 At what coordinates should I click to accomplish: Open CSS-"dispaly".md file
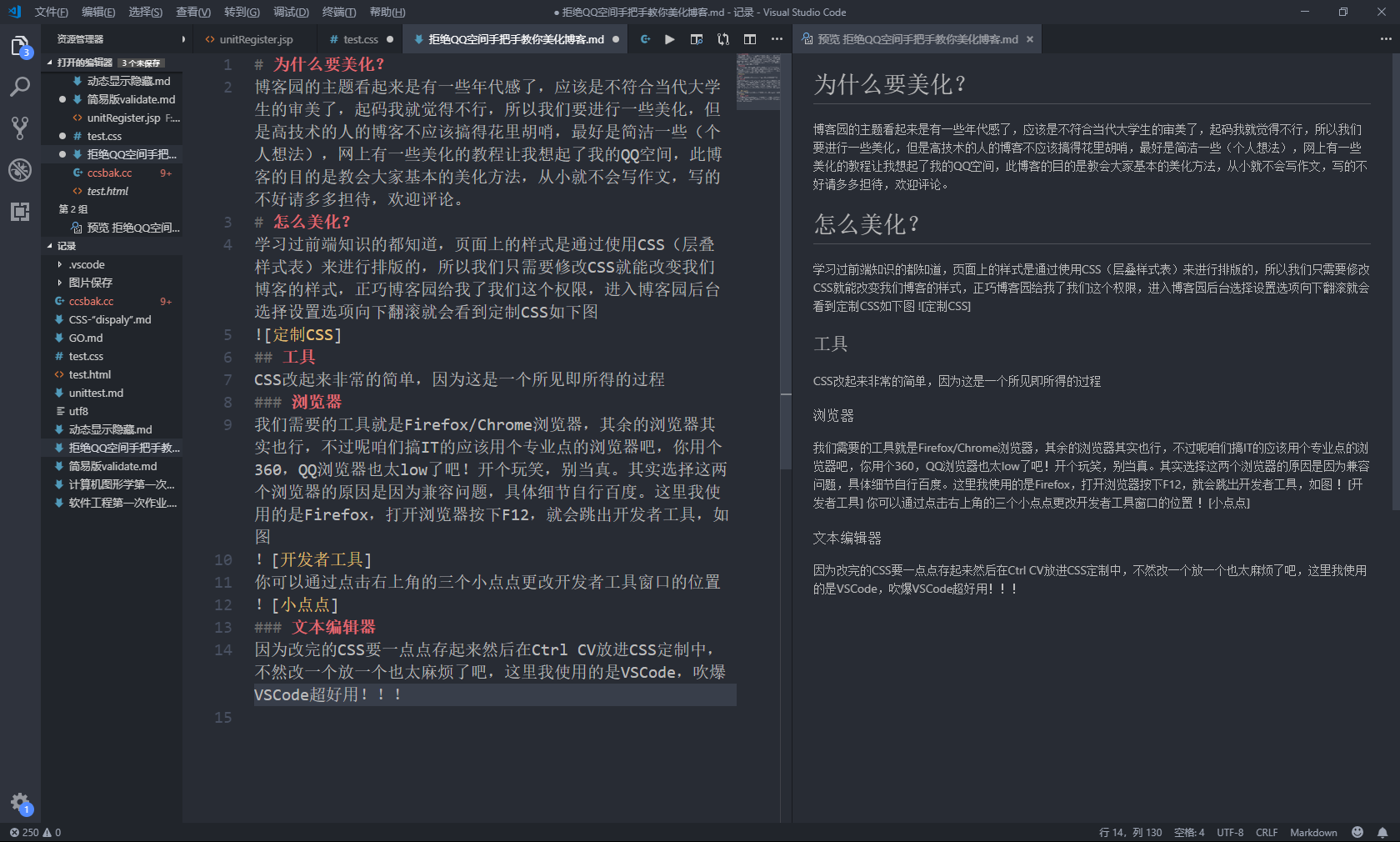coord(112,319)
